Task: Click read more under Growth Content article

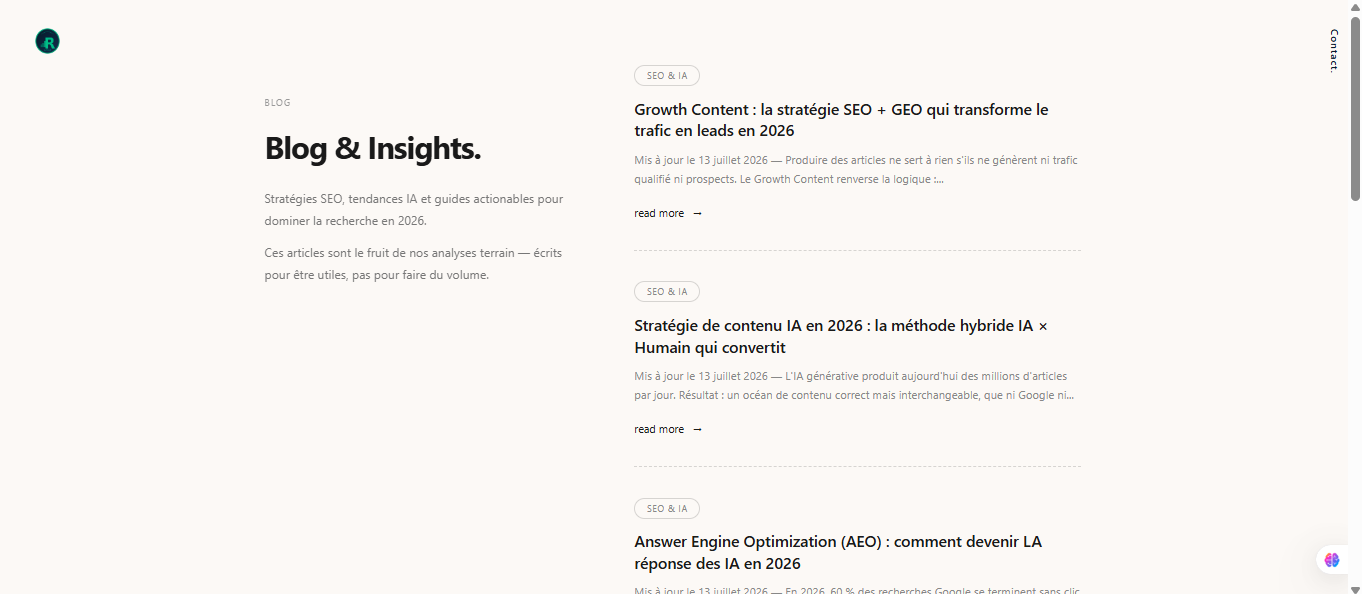Action: (x=659, y=213)
